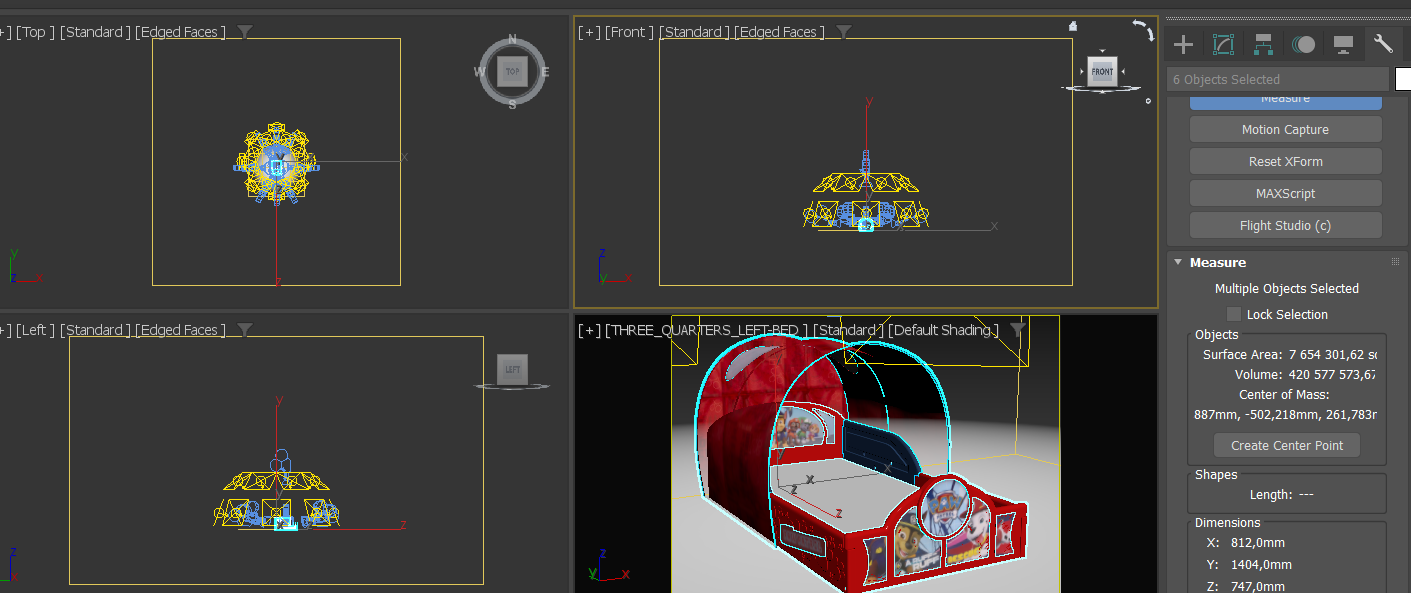Open the Standard menu in Front viewport
This screenshot has height=593, width=1411.
[x=694, y=32]
